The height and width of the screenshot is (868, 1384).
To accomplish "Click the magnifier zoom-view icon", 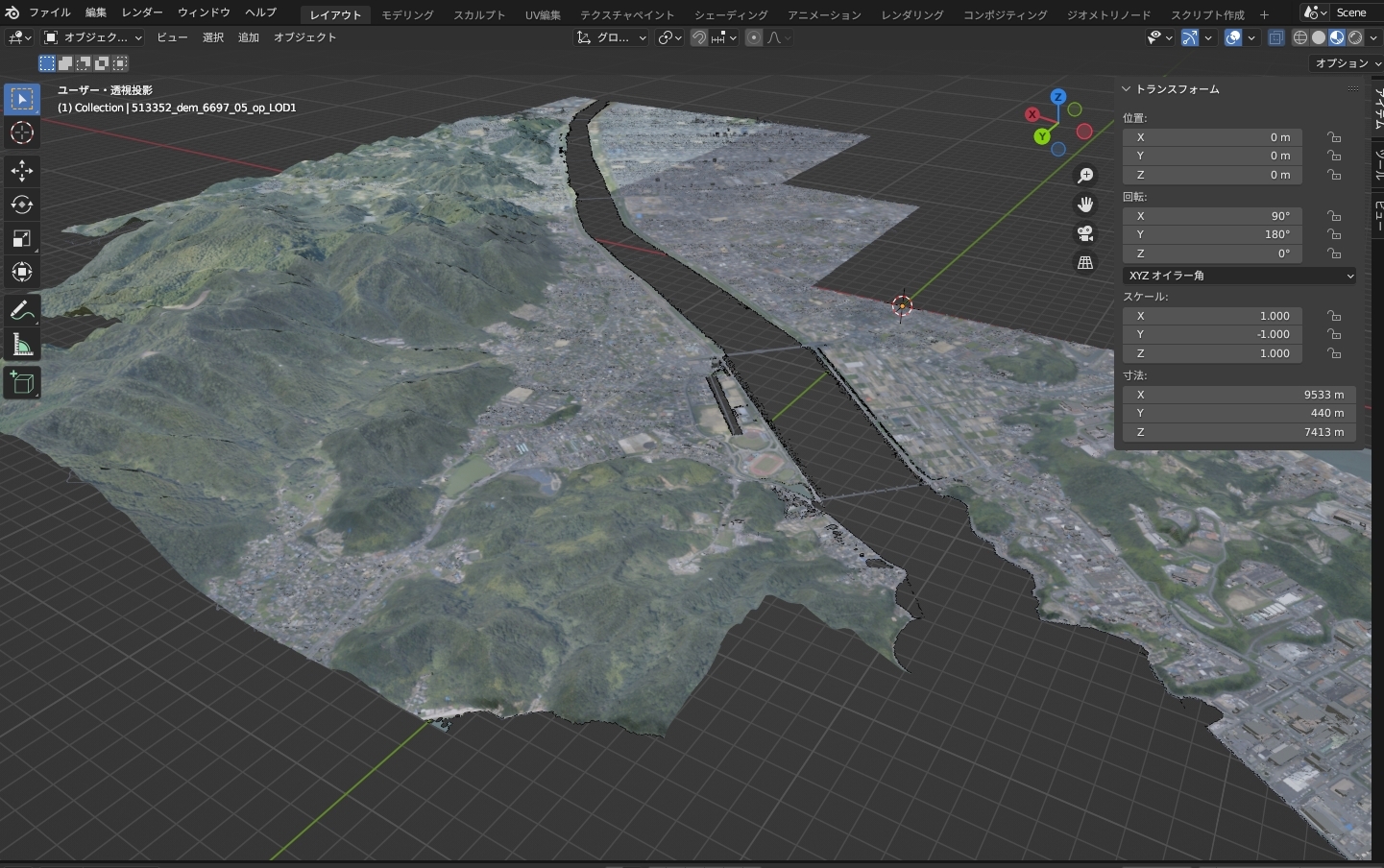I will pos(1085,176).
